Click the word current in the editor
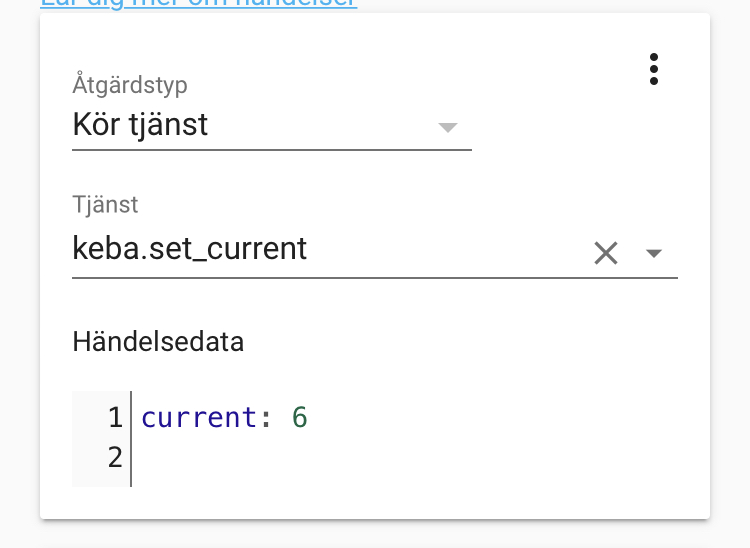 coord(199,417)
